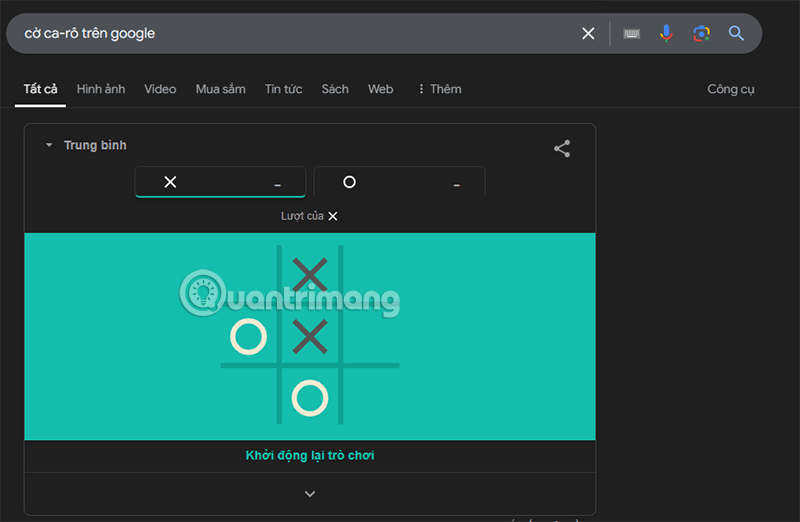The image size is (800, 522).
Task: Start voice search with the microphone icon
Action: pyautogui.click(x=666, y=34)
